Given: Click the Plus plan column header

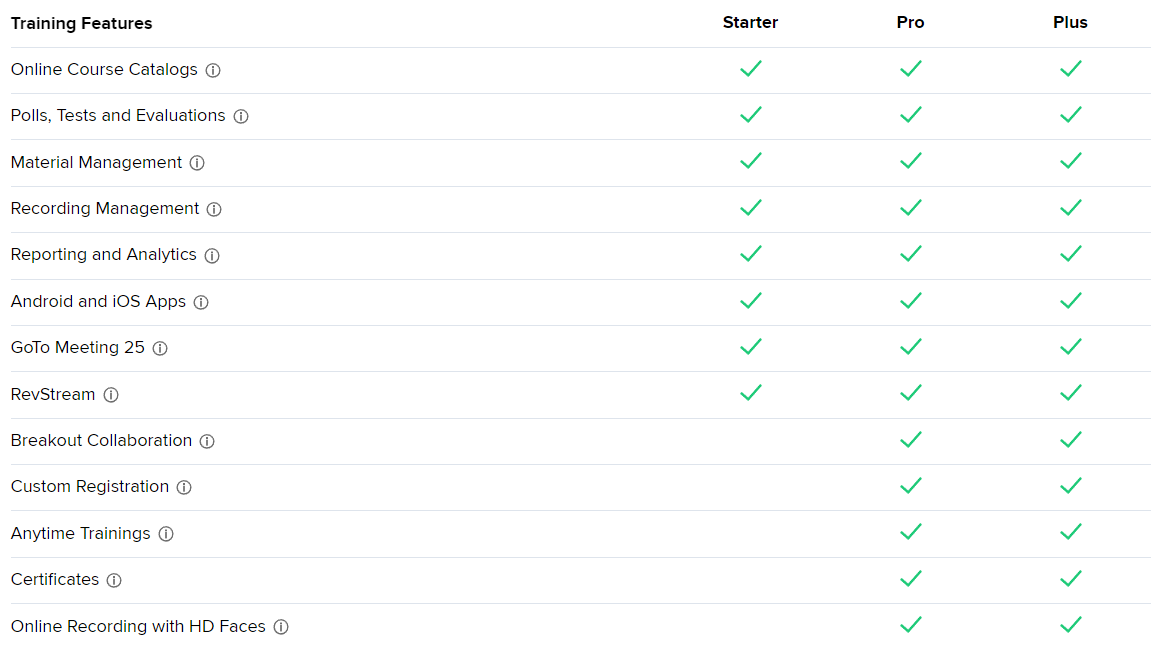Looking at the screenshot, I should [x=1070, y=22].
